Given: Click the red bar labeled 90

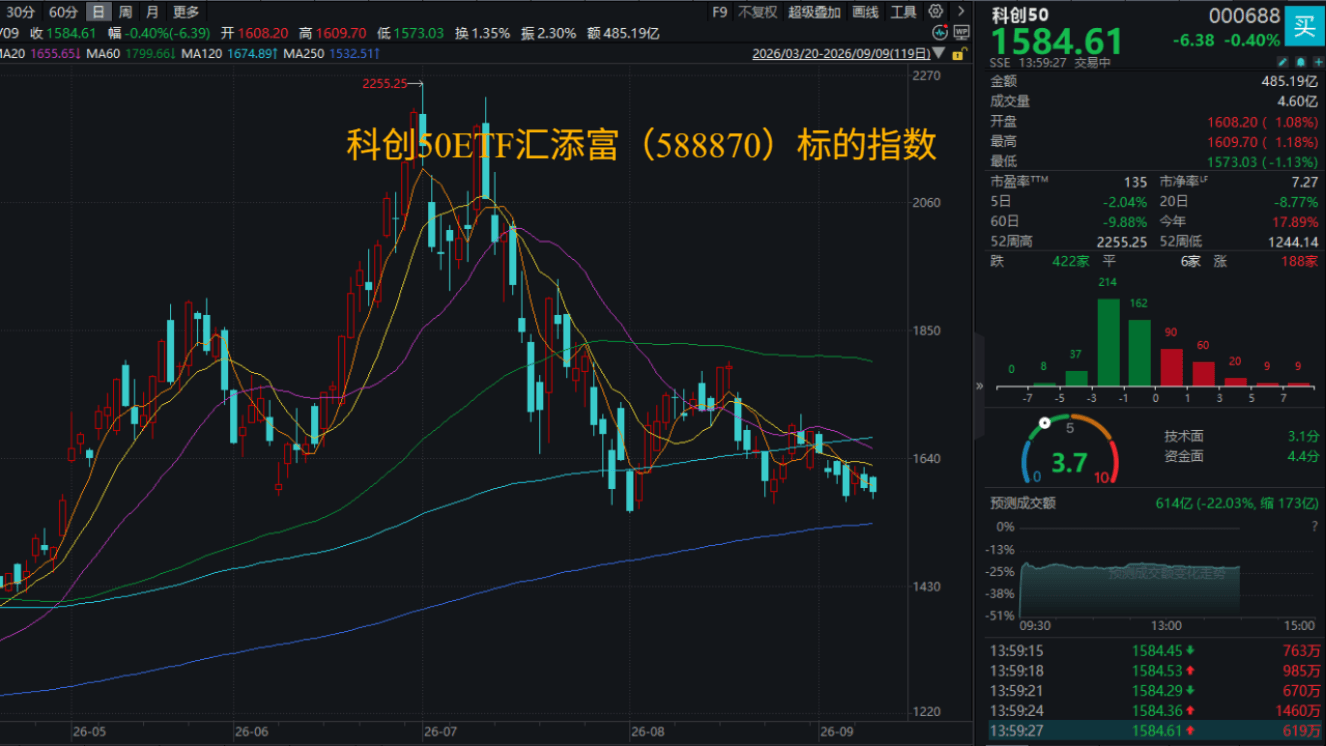Looking at the screenshot, I should coord(1171,367).
